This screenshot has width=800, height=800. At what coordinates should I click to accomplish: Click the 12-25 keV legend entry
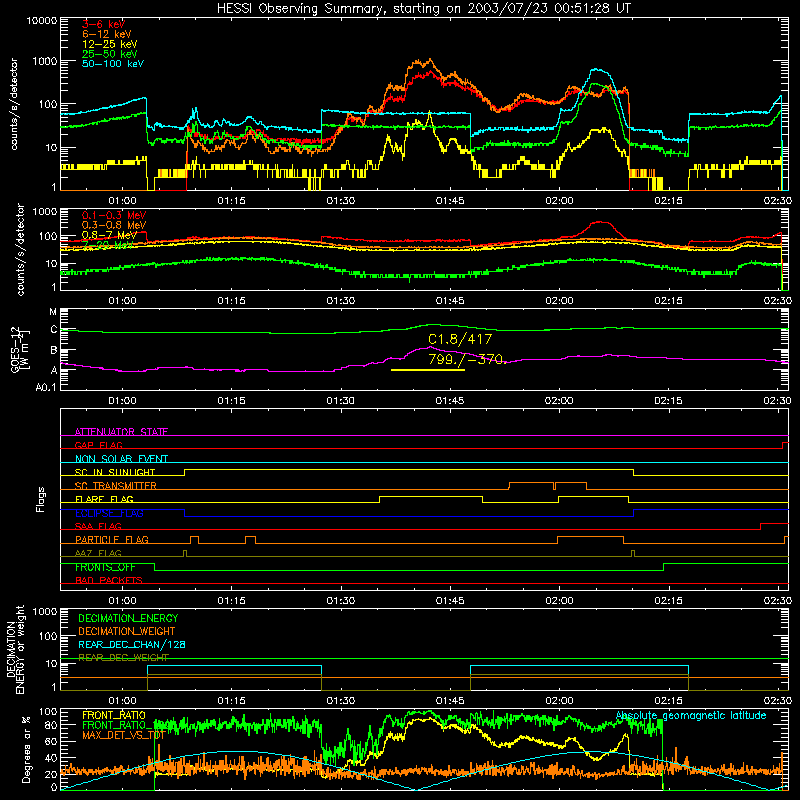tap(109, 44)
